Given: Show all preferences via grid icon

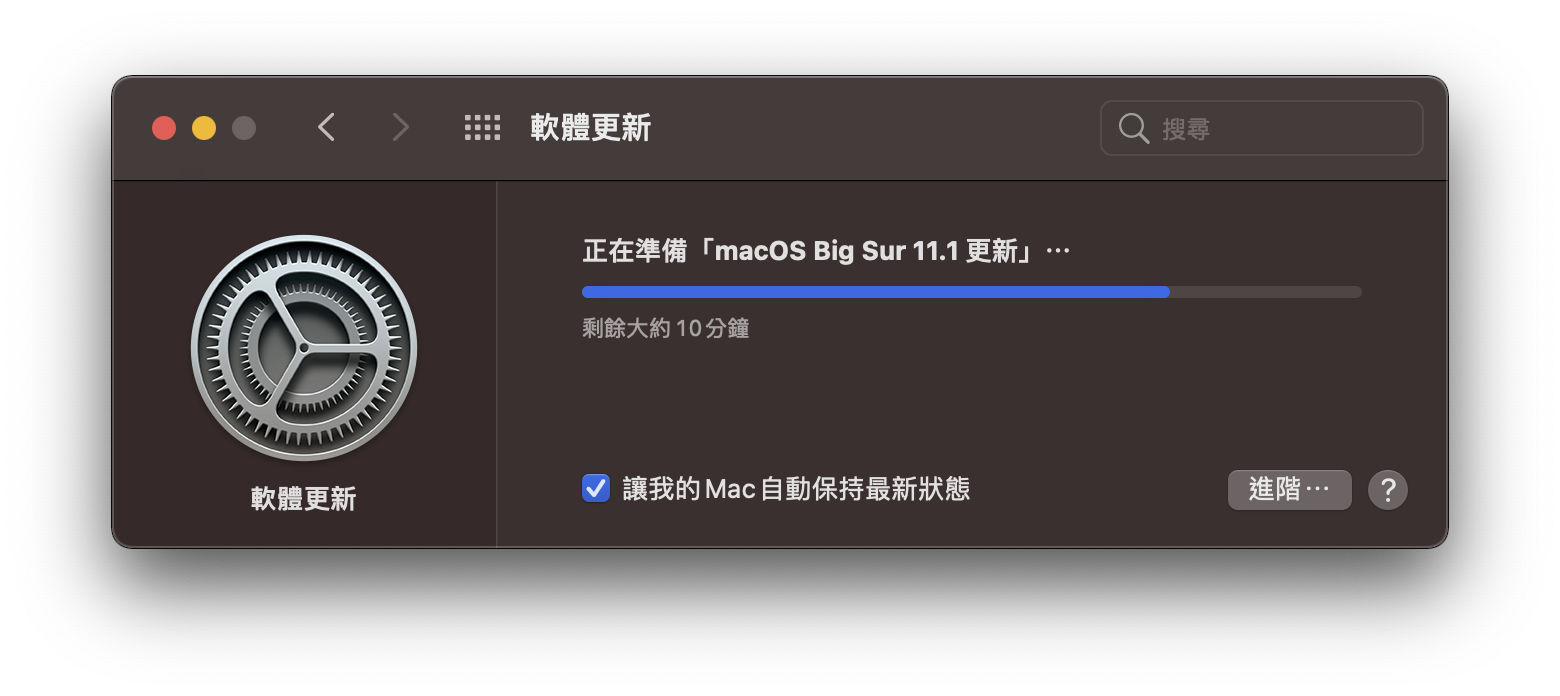Looking at the screenshot, I should (x=482, y=127).
